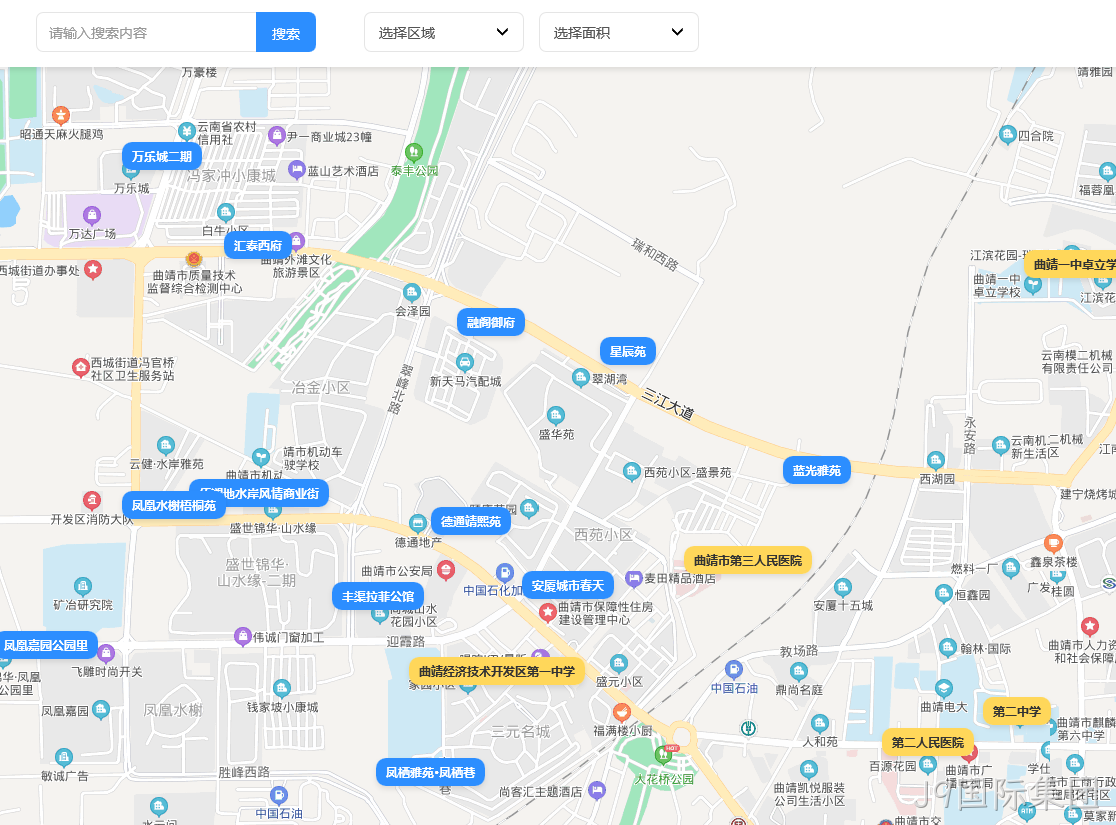Click the 麦田精品酒店 hotel icon
This screenshot has width=1116, height=825.
pyautogui.click(x=633, y=579)
